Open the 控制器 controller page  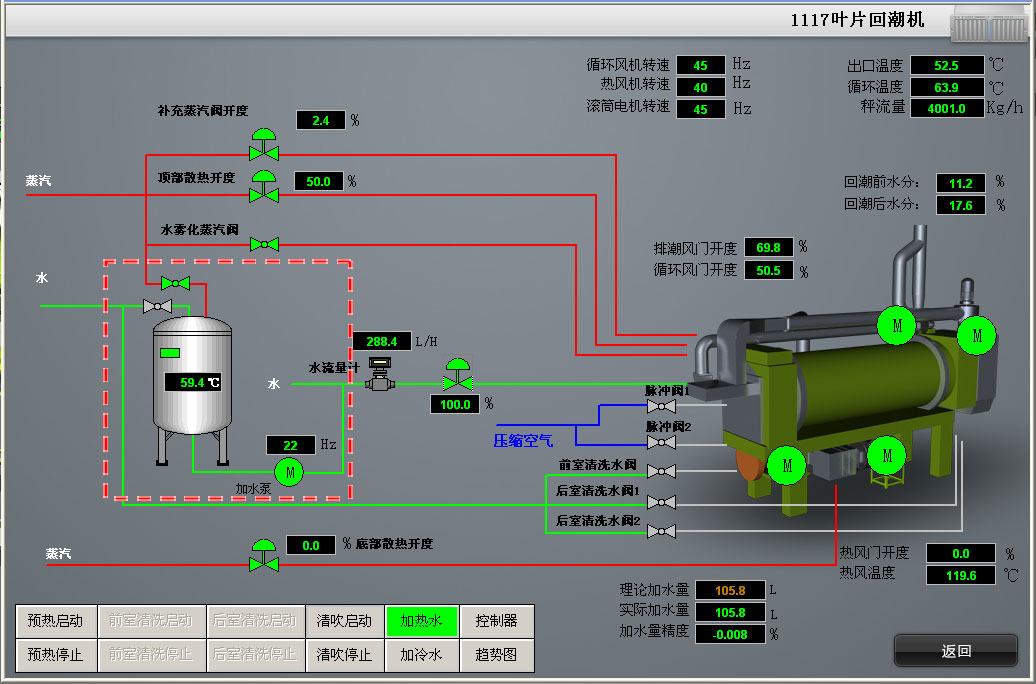[496, 621]
